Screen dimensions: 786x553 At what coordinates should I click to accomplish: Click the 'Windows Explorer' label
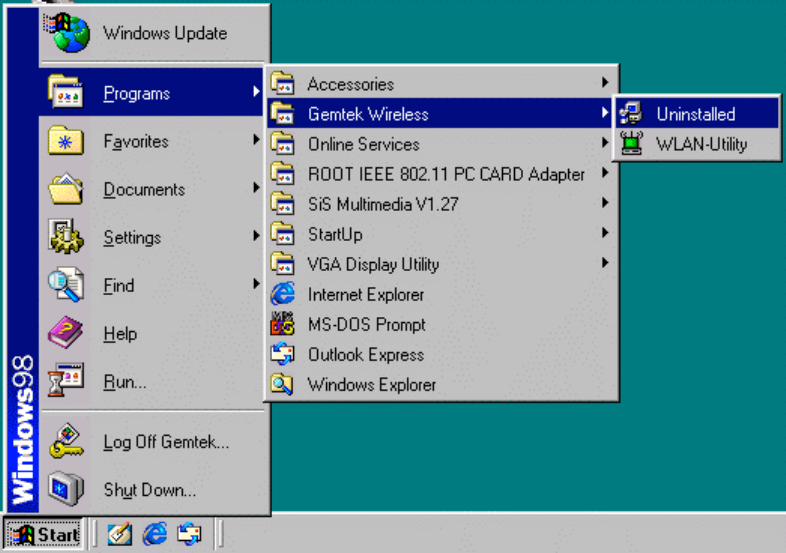pyautogui.click(x=371, y=385)
